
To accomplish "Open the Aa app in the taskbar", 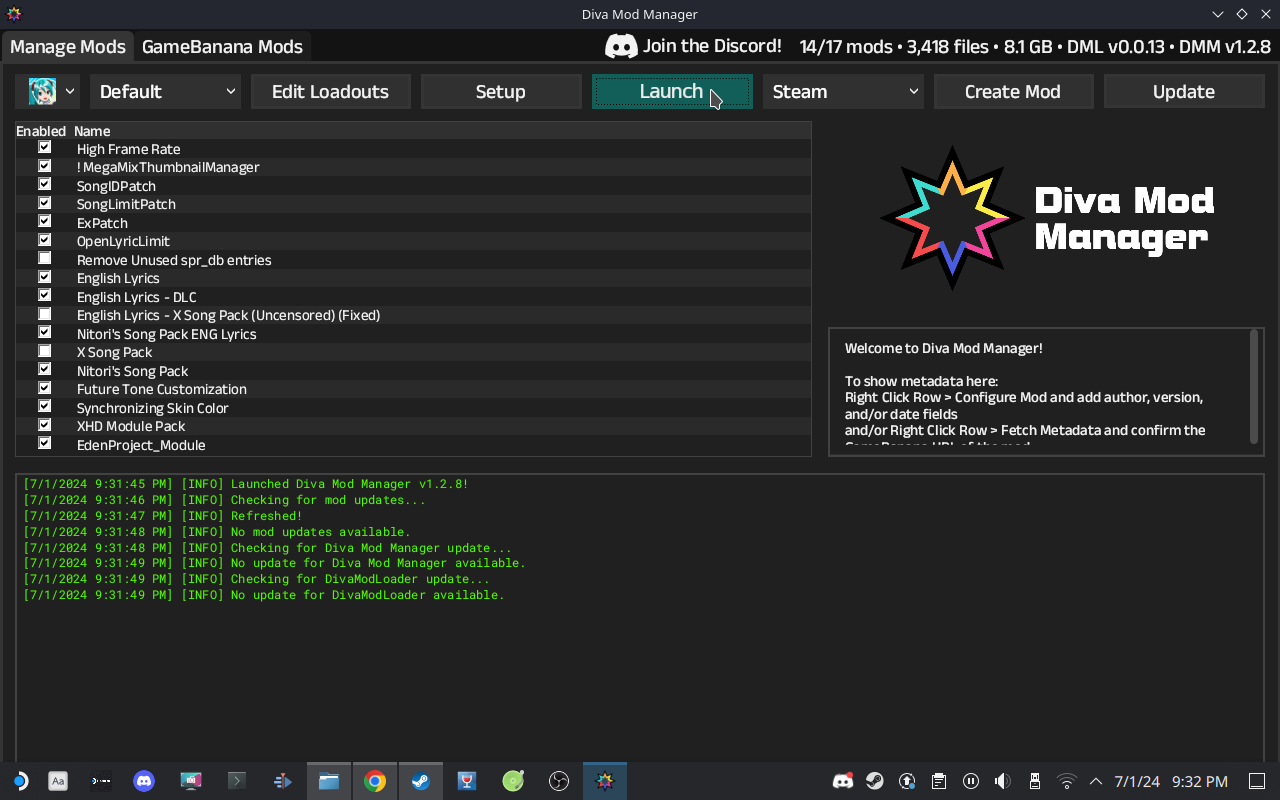I will pyautogui.click(x=58, y=781).
